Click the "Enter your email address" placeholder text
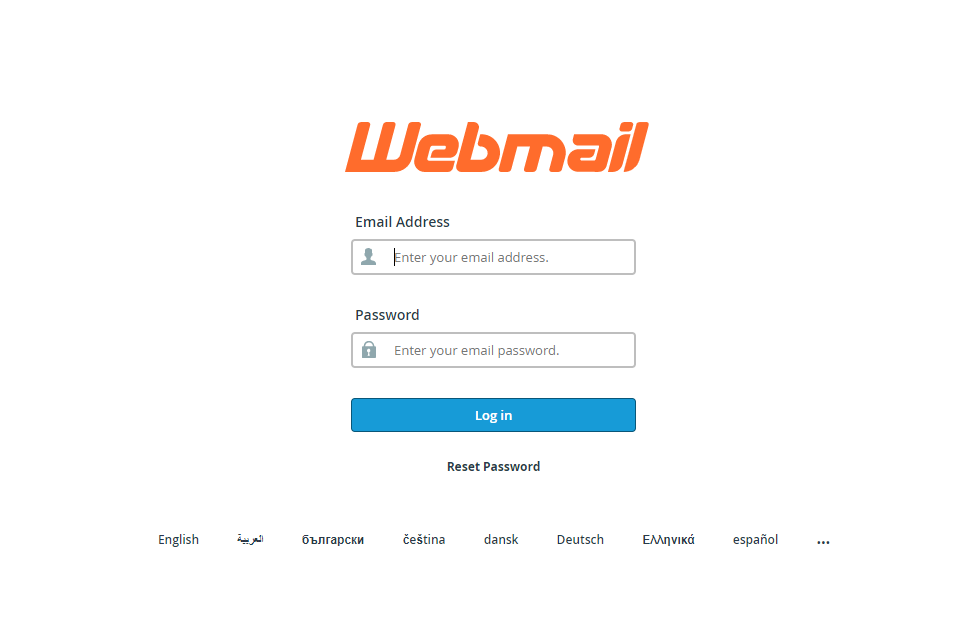 [x=471, y=257]
